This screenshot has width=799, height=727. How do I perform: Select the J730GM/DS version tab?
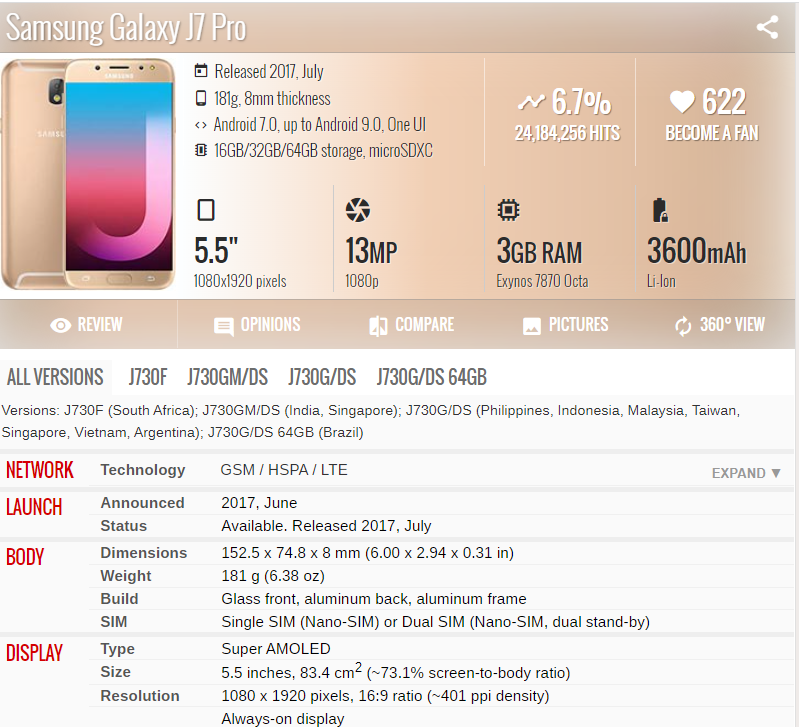coord(227,377)
